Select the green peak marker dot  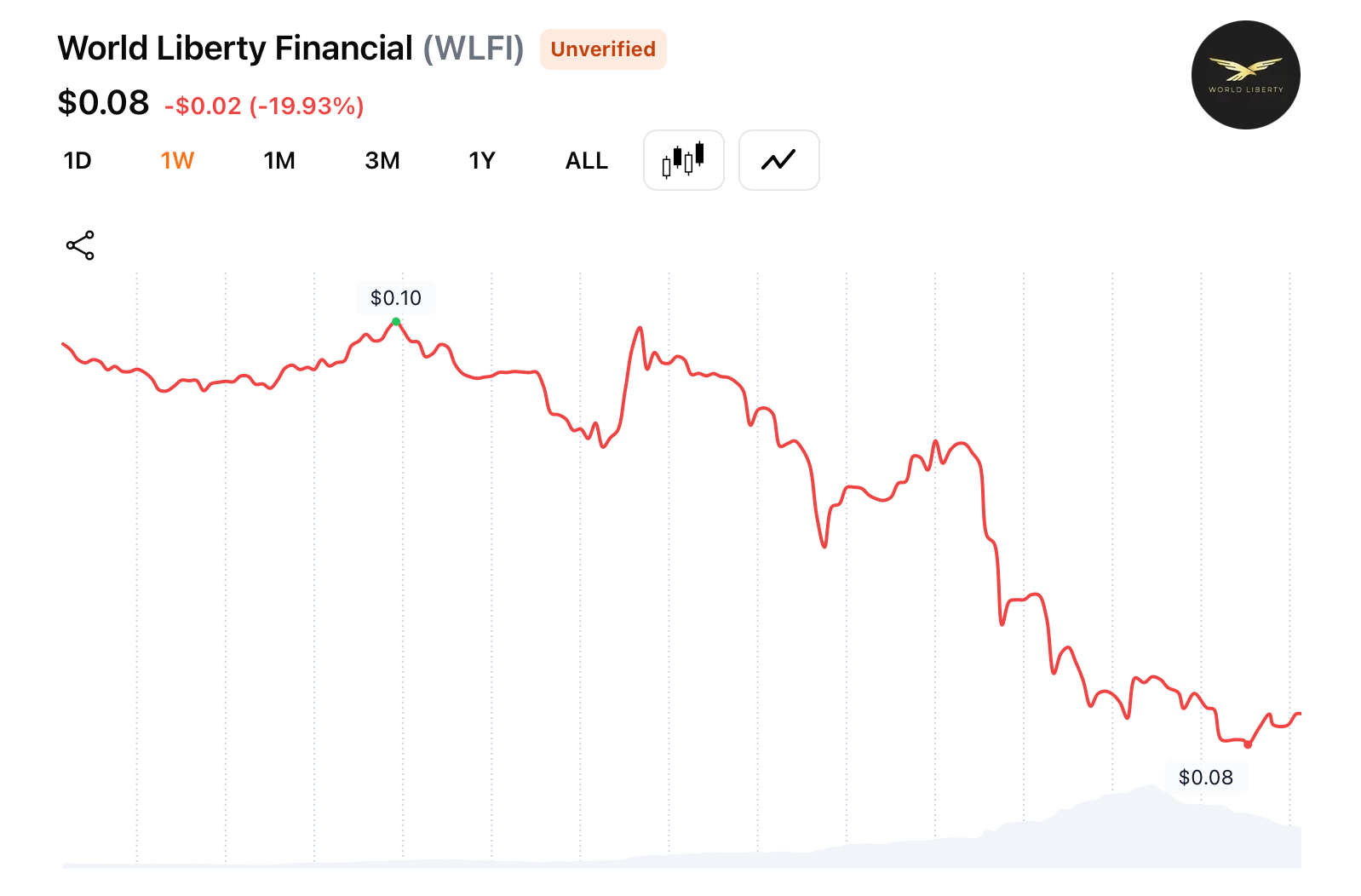click(x=395, y=321)
